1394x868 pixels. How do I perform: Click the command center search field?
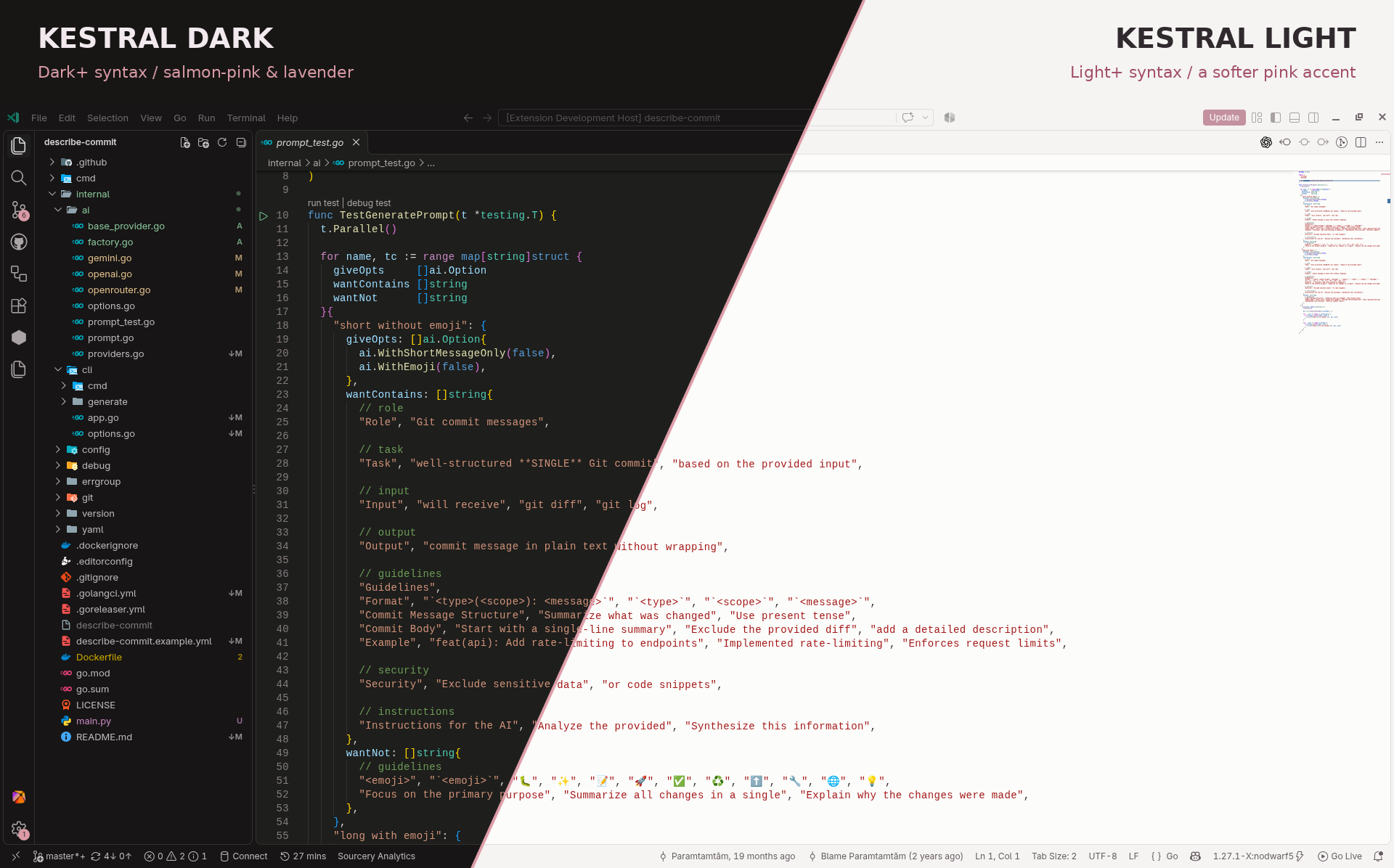coord(697,118)
